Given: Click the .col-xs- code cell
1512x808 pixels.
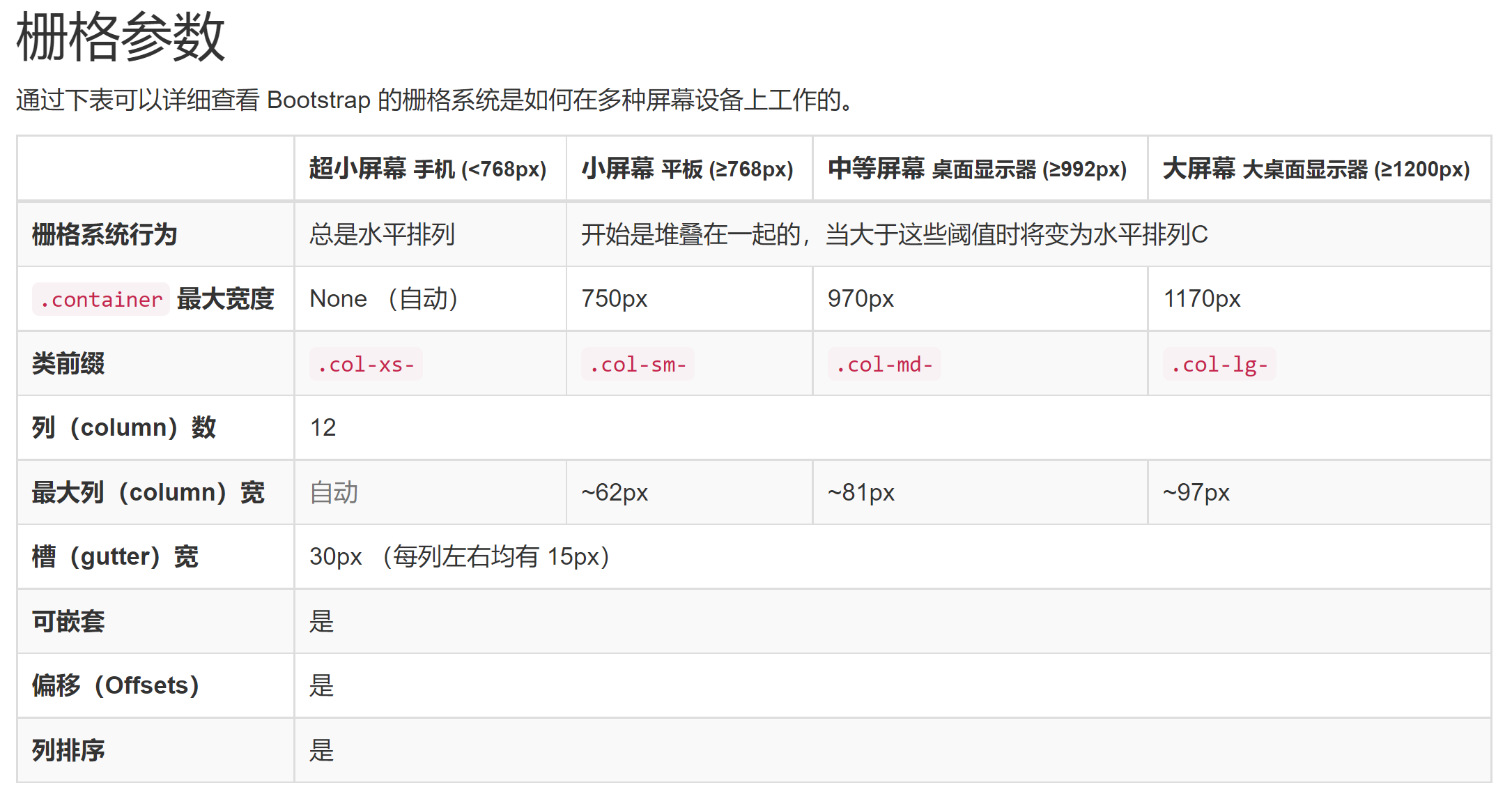Looking at the screenshot, I should click(x=366, y=364).
